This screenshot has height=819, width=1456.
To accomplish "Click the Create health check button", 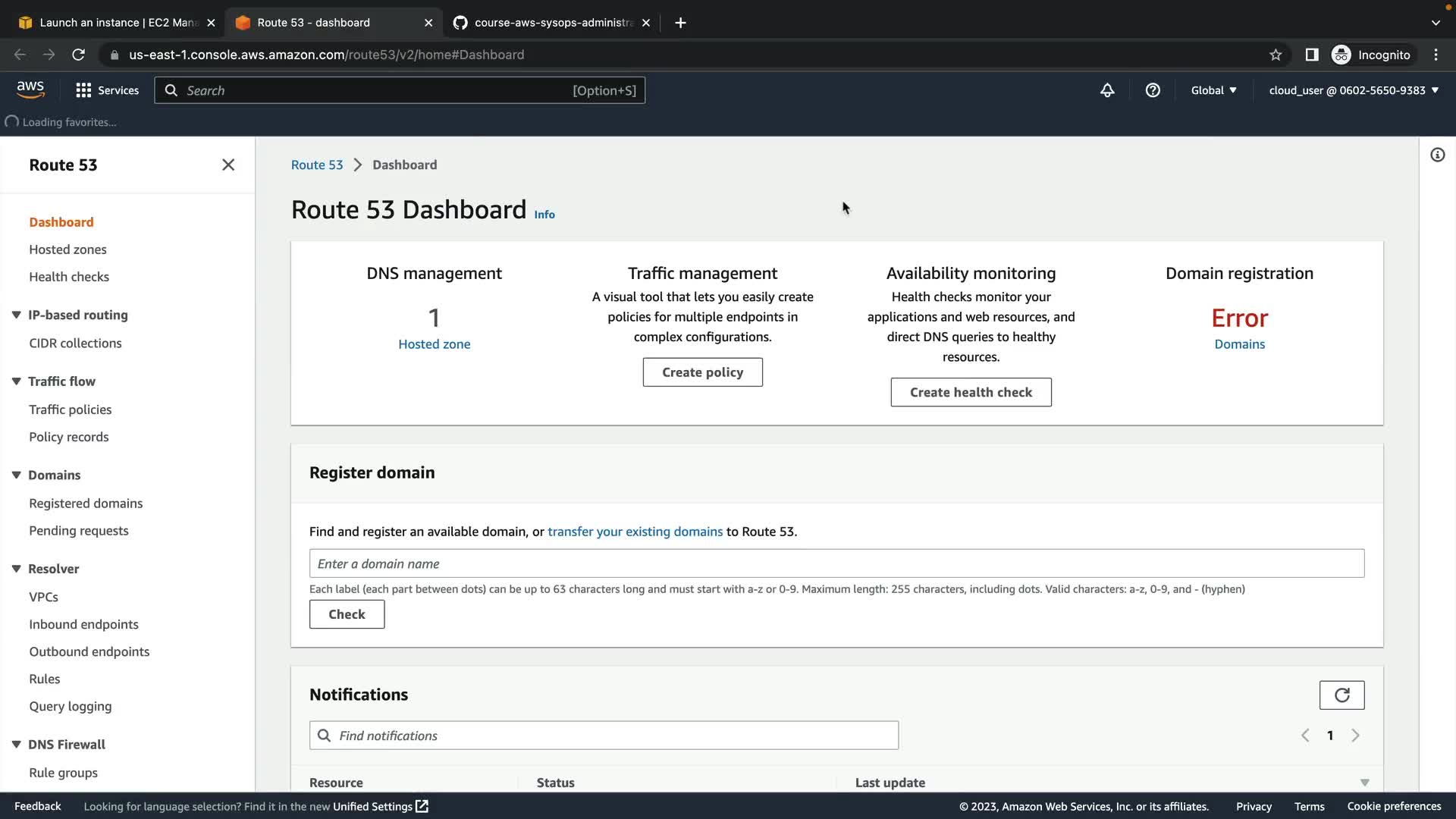I will pyautogui.click(x=971, y=392).
